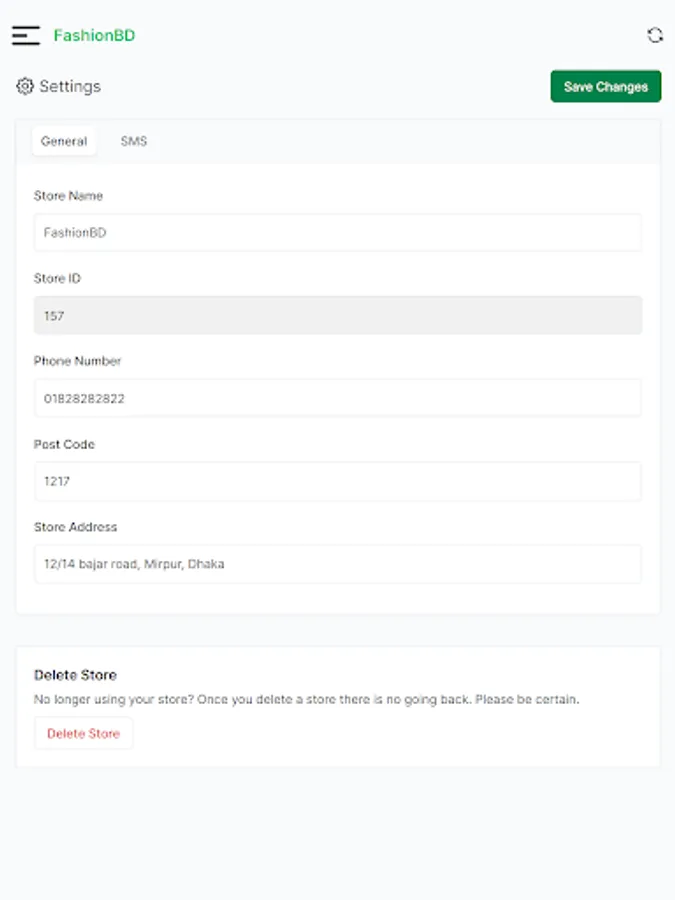Click the Phone Number label
The width and height of the screenshot is (675, 900).
pyautogui.click(x=75, y=361)
